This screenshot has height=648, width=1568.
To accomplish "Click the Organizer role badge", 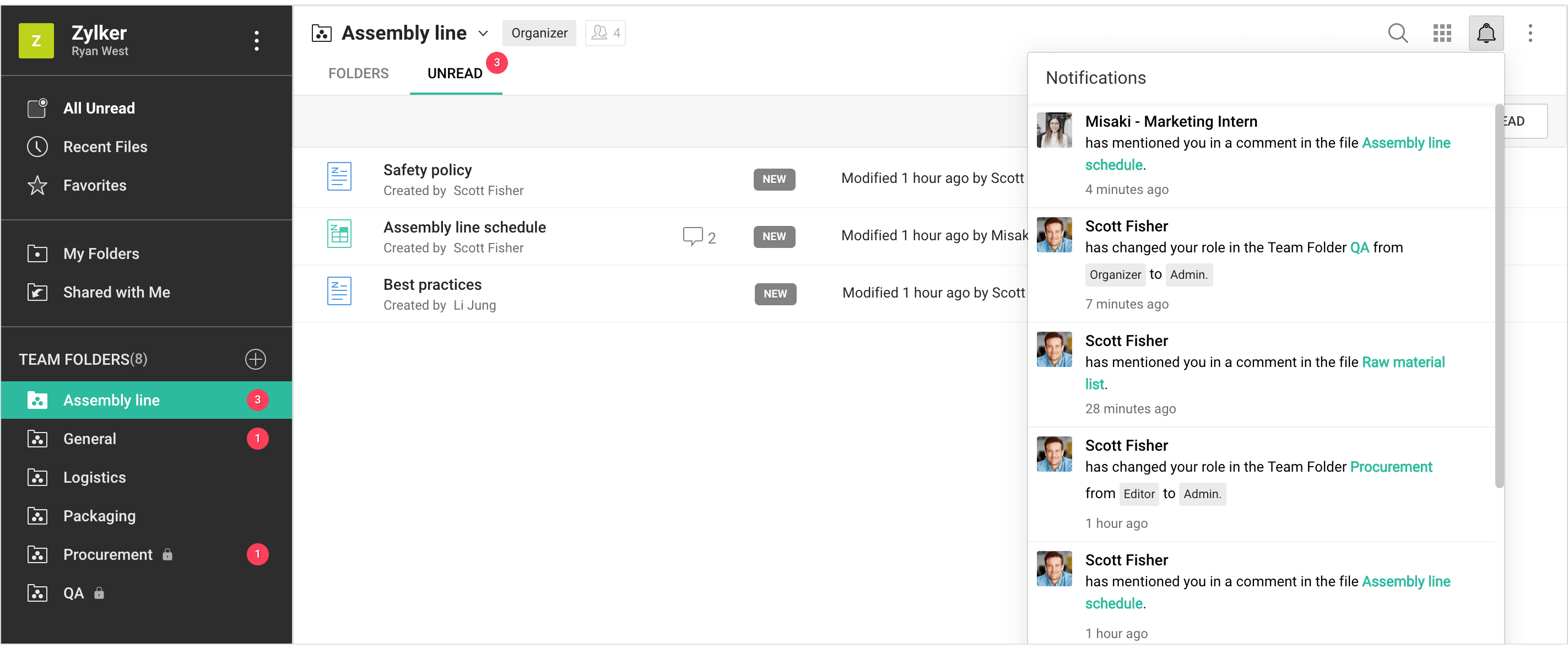I will [539, 33].
